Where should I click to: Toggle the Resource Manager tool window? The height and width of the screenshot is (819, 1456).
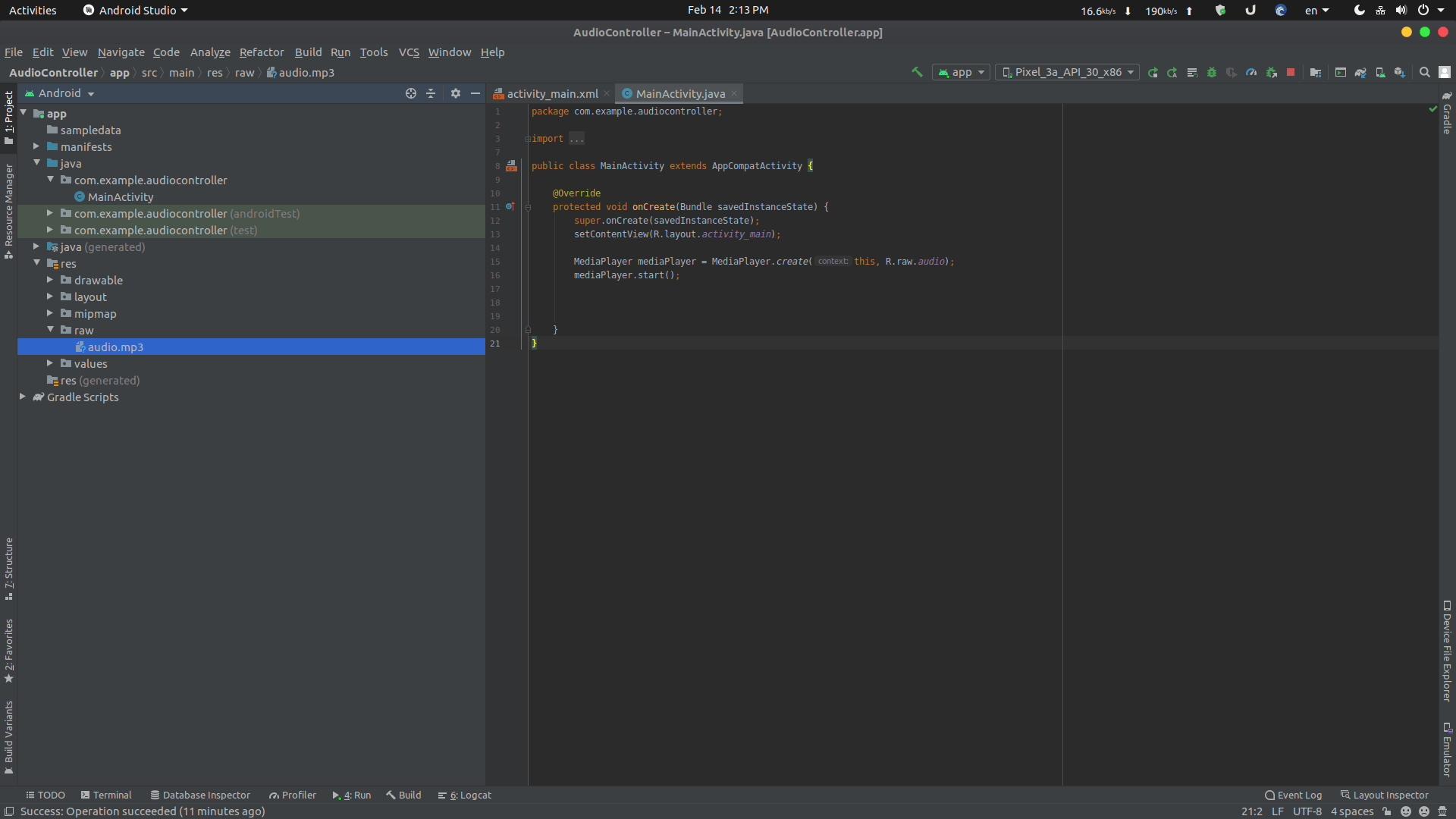coord(9,211)
